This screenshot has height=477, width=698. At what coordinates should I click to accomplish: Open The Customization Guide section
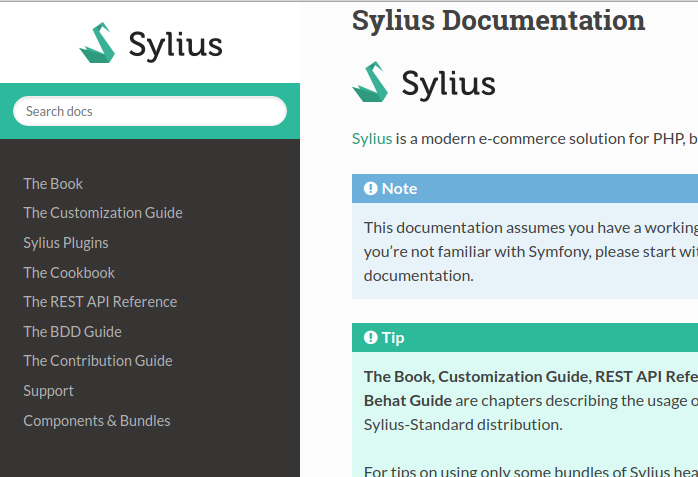click(103, 213)
